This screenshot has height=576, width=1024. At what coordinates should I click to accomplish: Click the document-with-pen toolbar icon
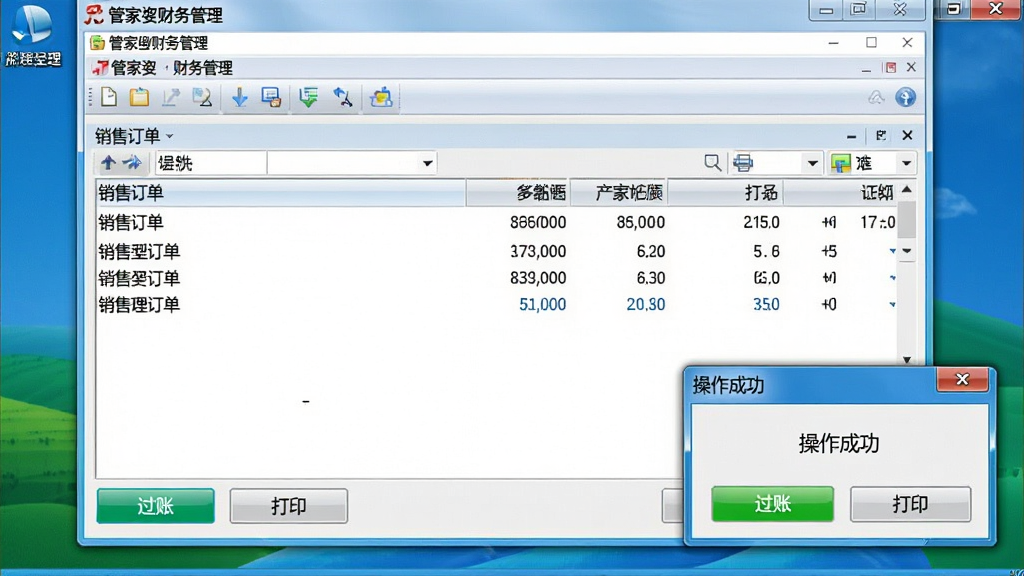(x=202, y=97)
